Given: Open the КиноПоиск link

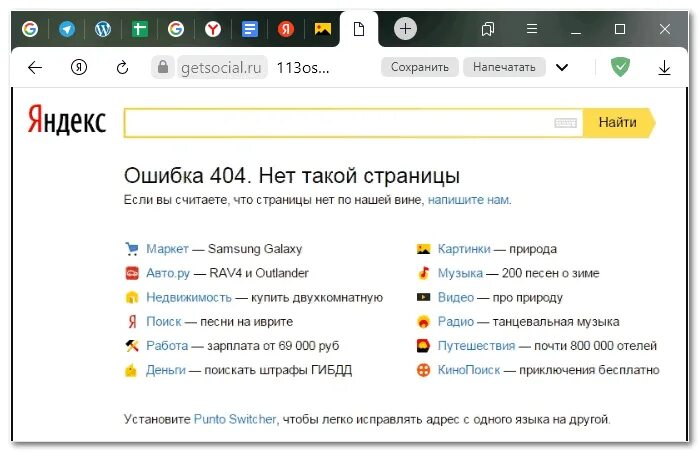Looking at the screenshot, I should click(469, 370).
